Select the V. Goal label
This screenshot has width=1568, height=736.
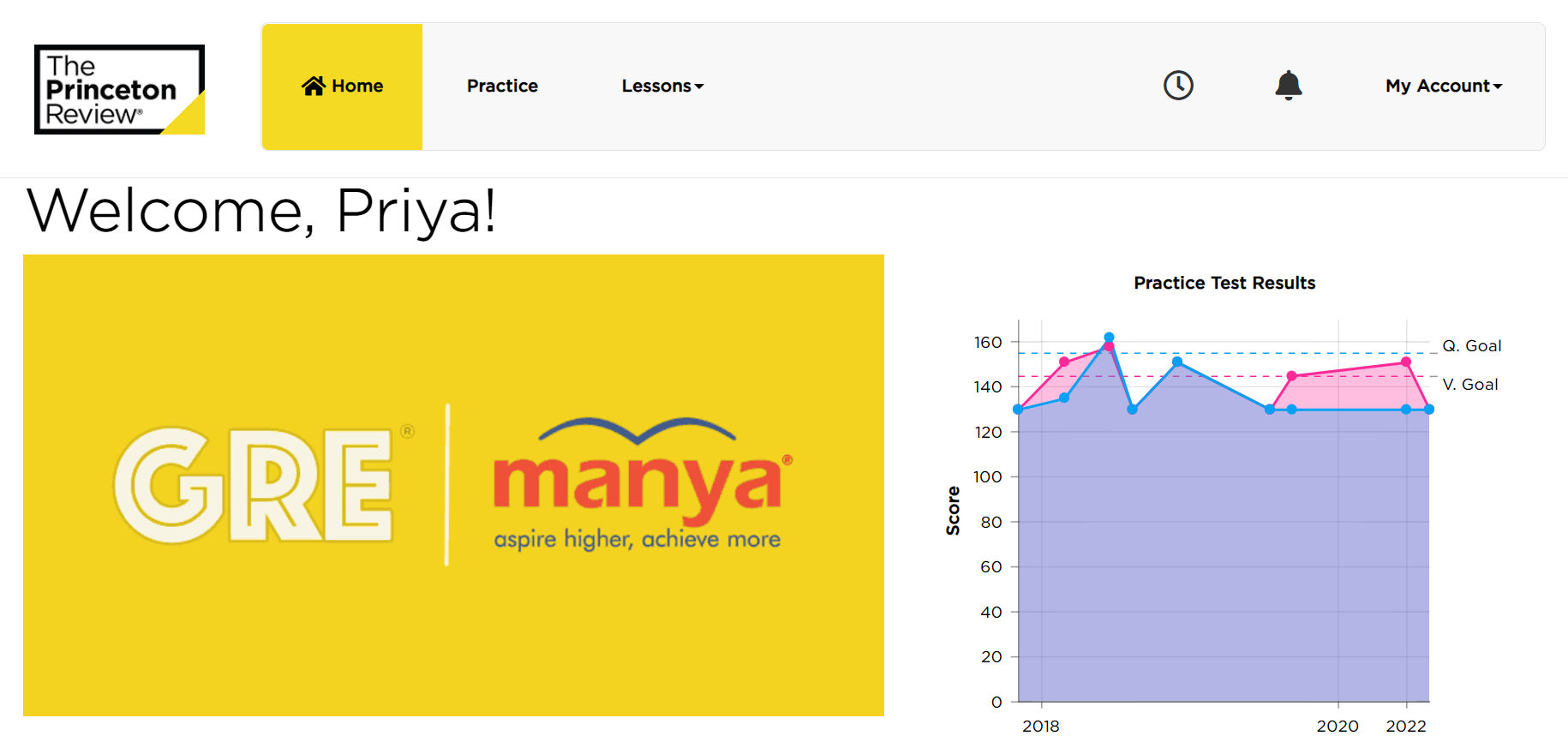pos(1470,384)
